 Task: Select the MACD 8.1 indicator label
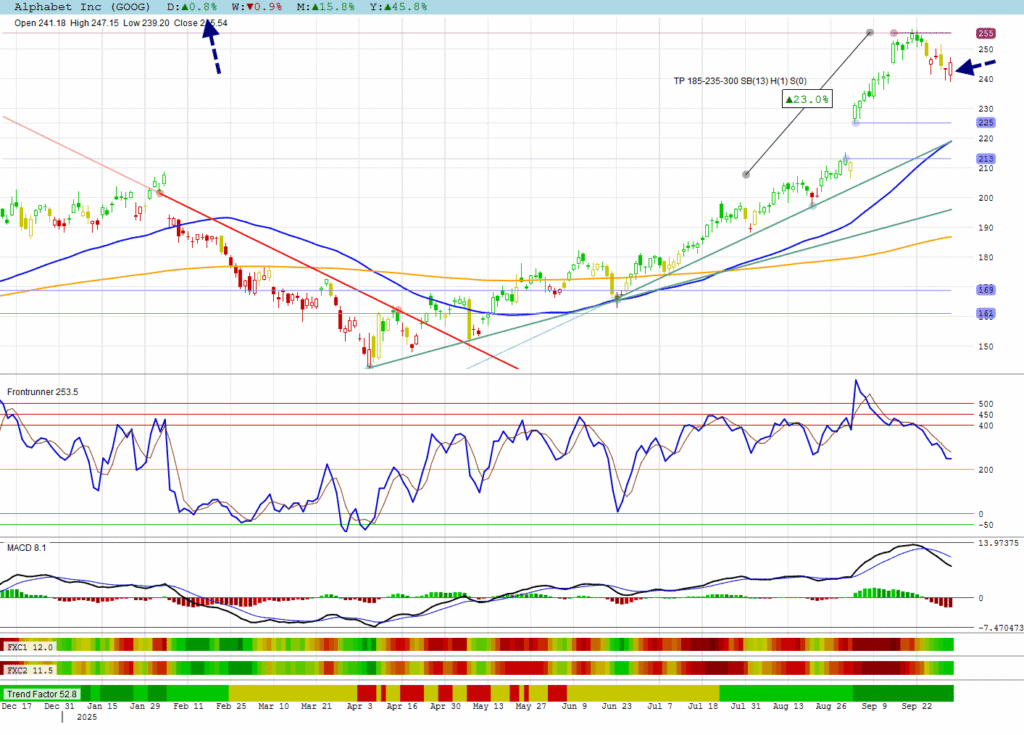point(27,548)
